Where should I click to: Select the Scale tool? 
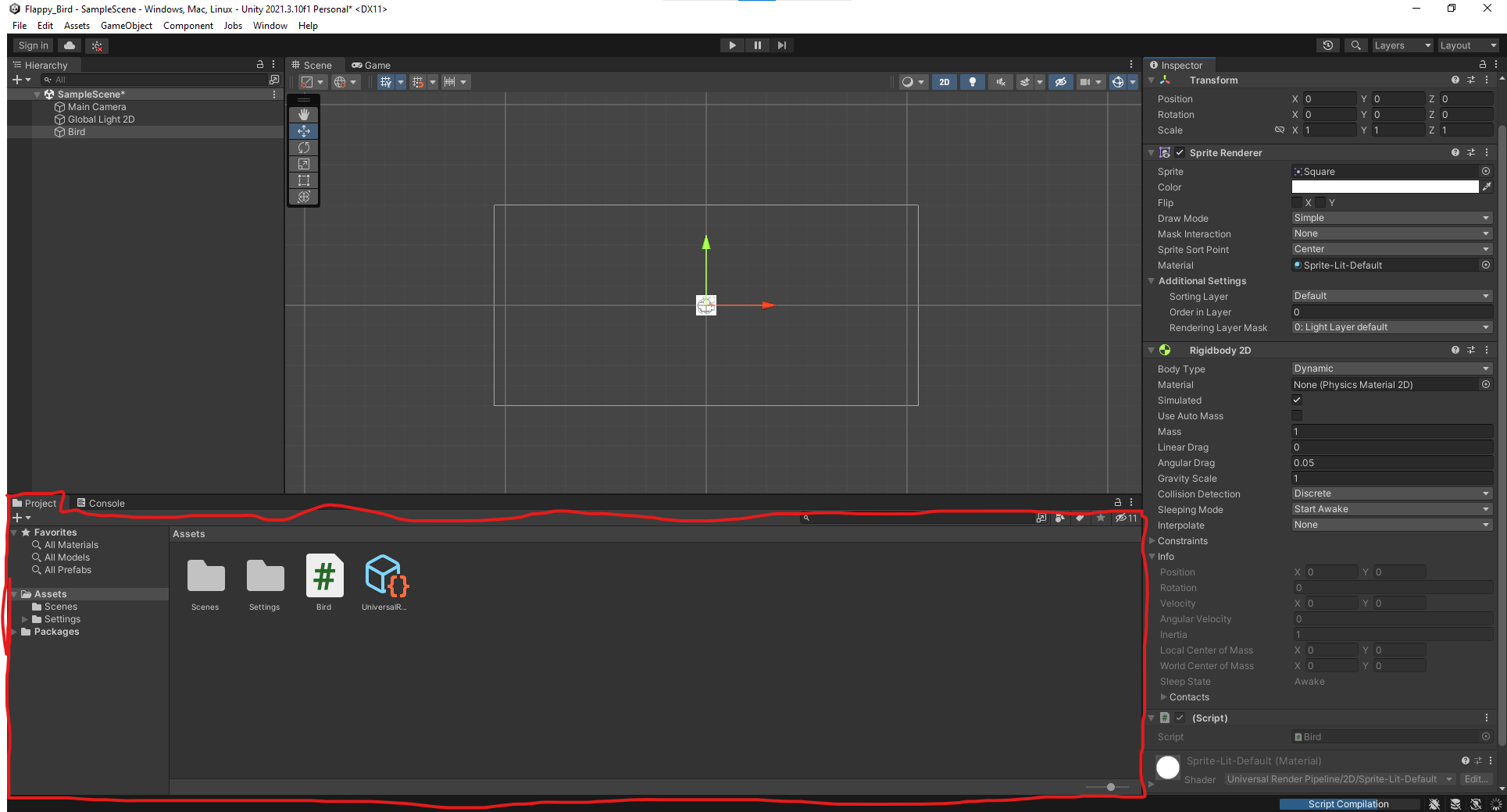pos(304,164)
